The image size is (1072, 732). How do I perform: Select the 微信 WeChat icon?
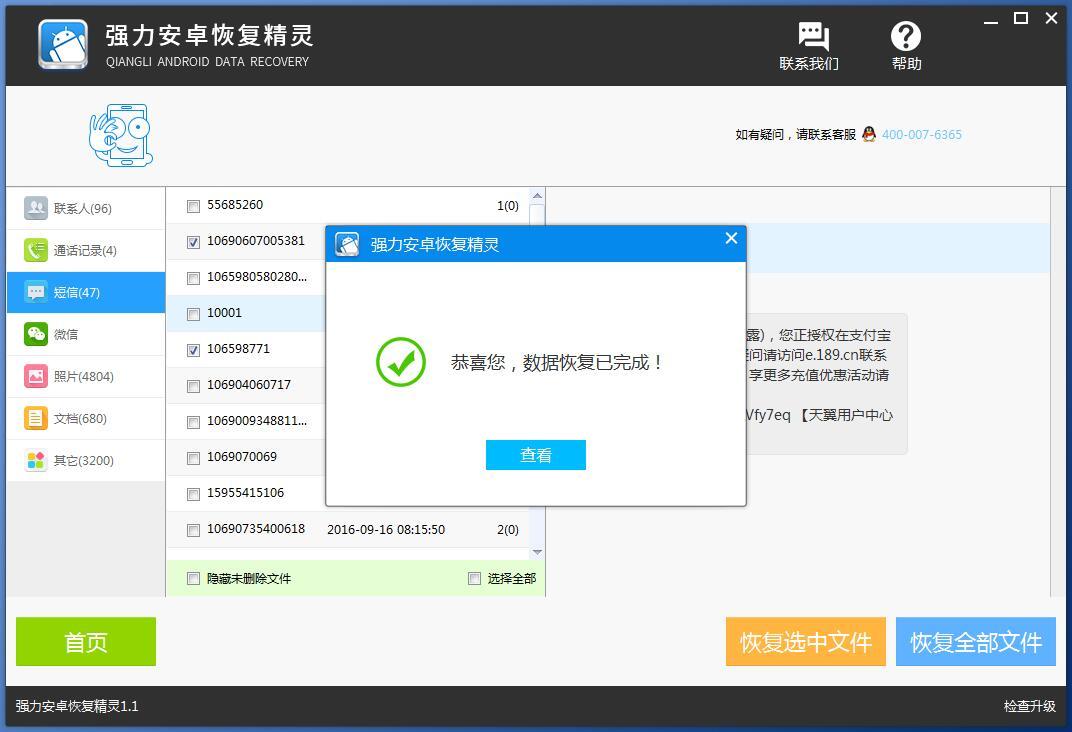point(36,334)
